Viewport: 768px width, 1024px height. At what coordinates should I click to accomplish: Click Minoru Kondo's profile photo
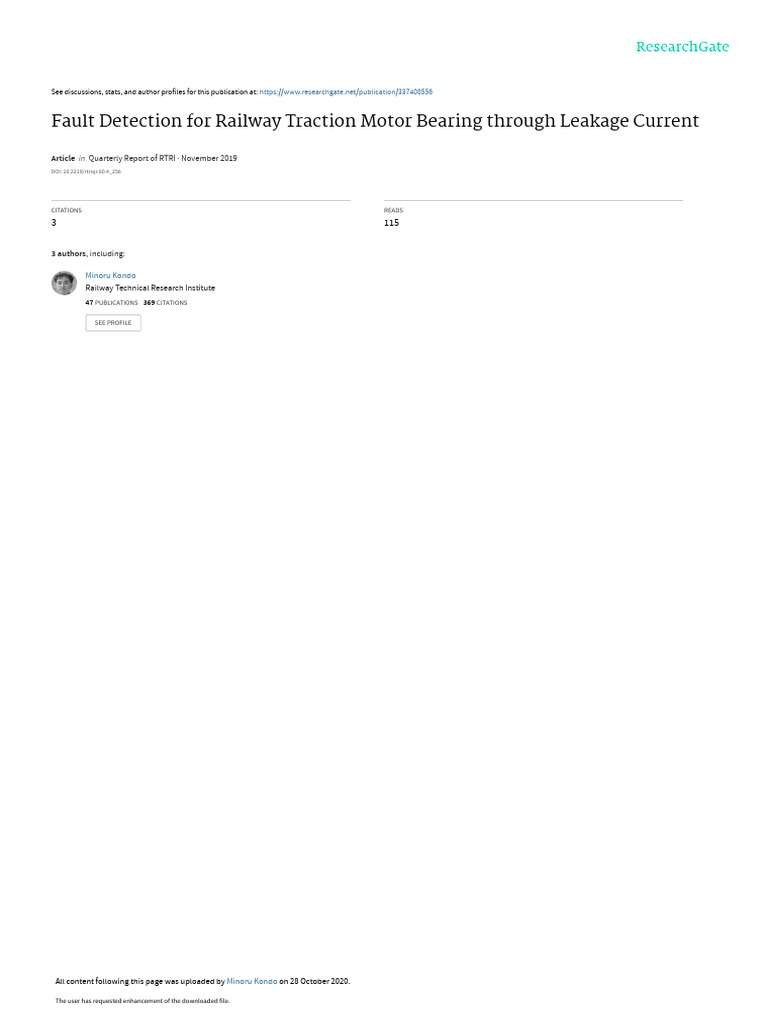coord(64,283)
